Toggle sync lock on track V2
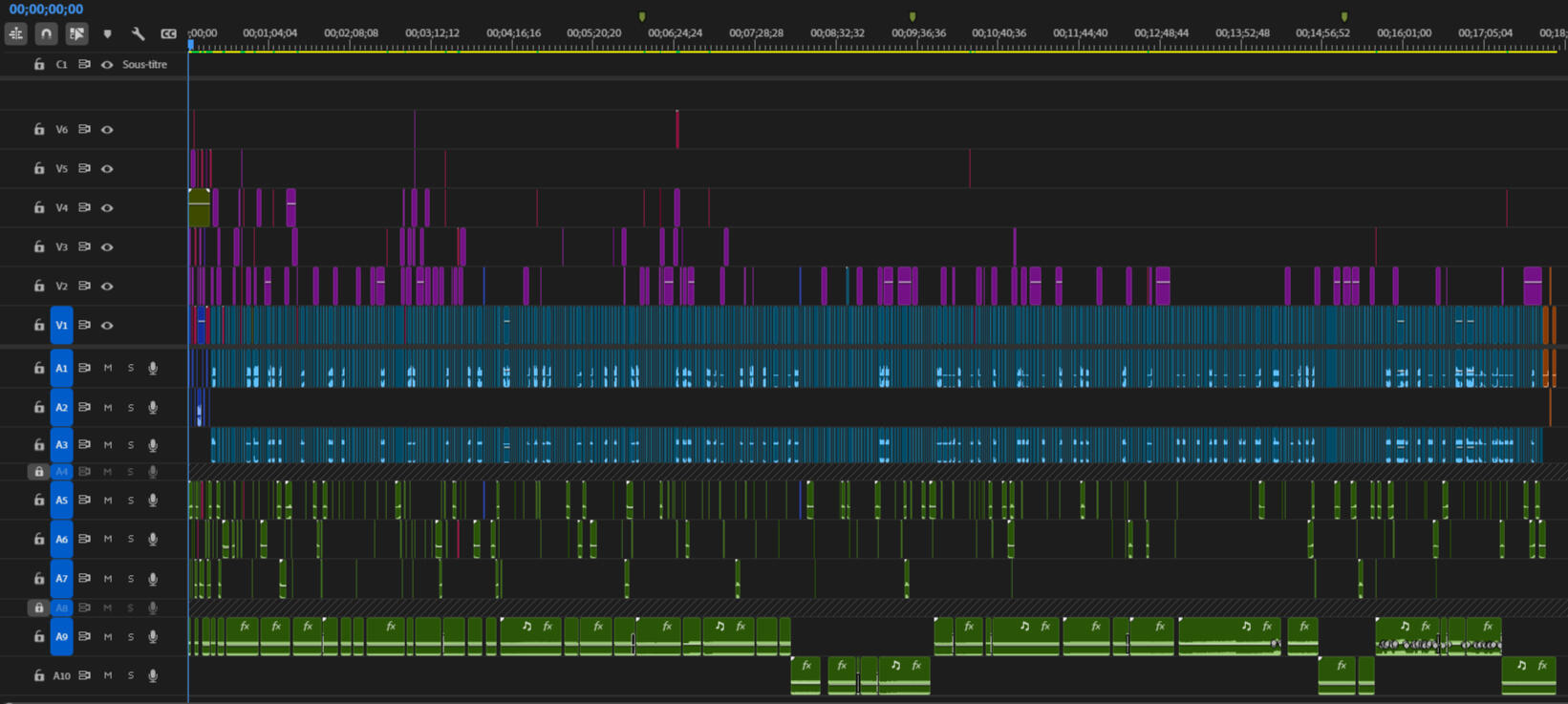Viewport: 1568px width, 704px height. coord(84,286)
